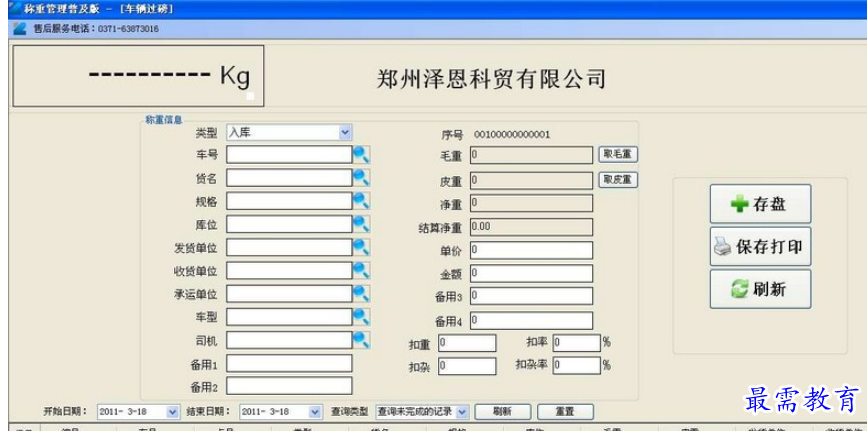Screen dimensions: 867x431
Task: Click the search icon beside 规格 field
Action: click(362, 201)
